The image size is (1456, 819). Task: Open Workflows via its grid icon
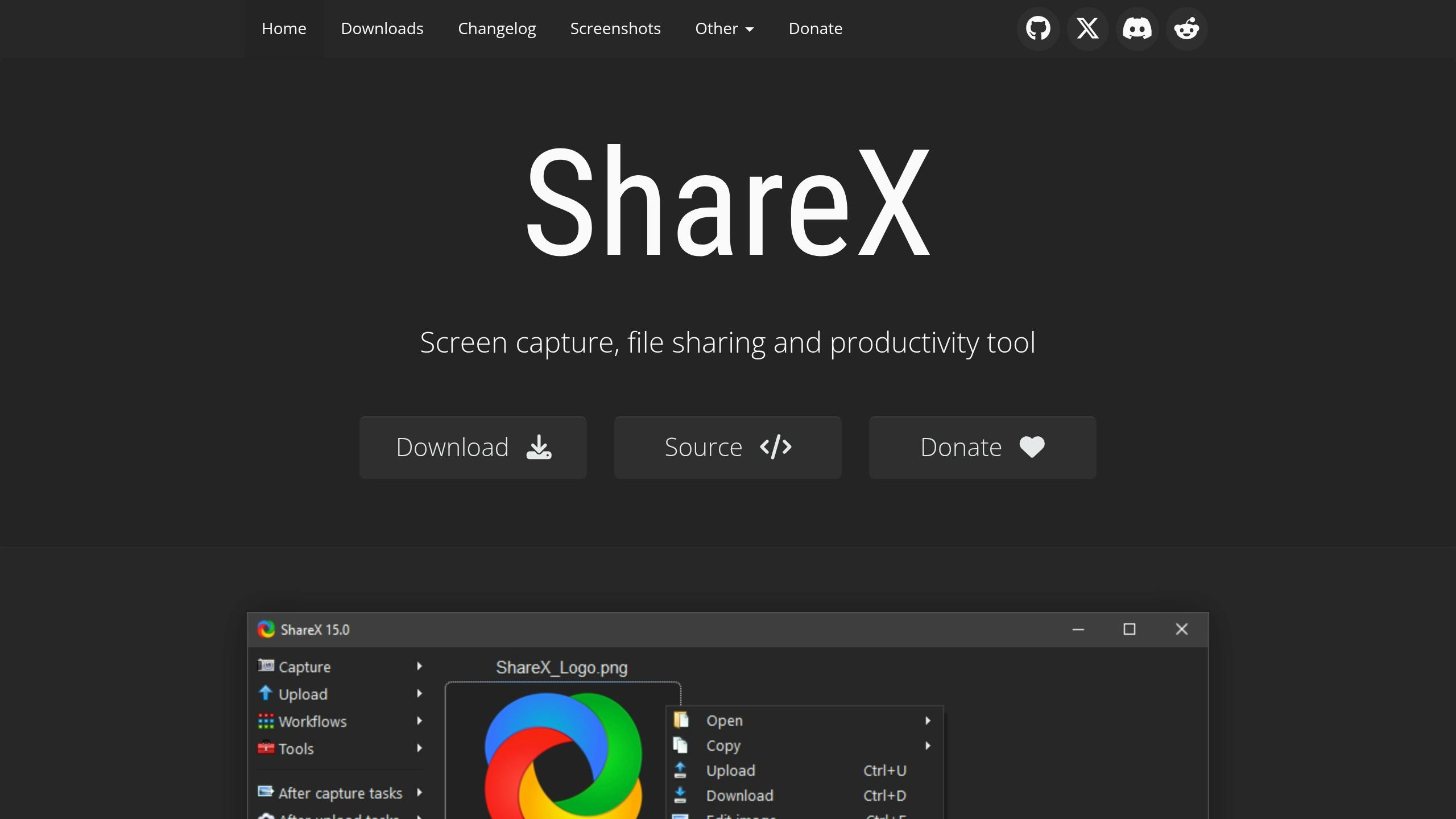pos(265,721)
